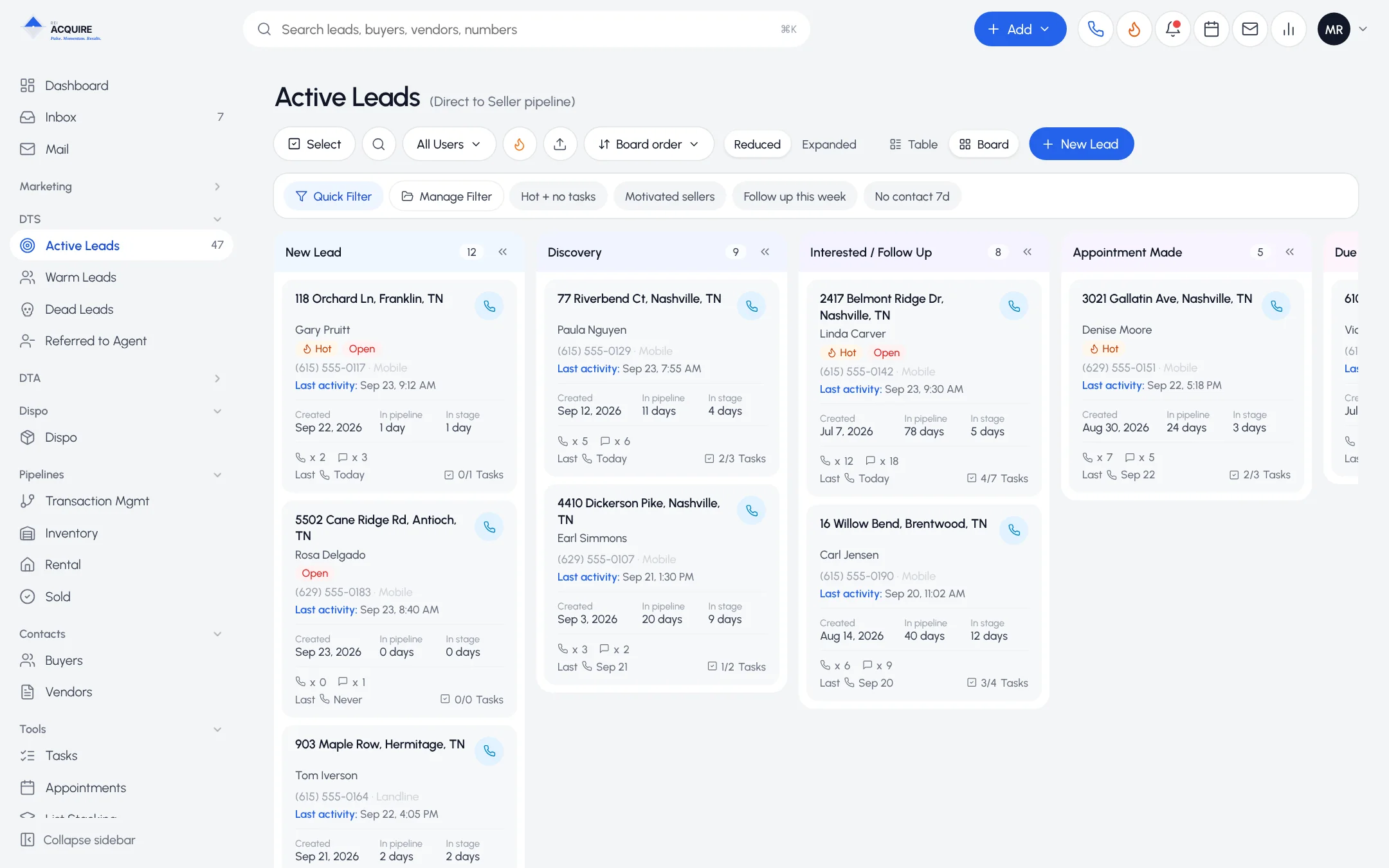This screenshot has width=1389, height=868.
Task: Click the hot leads flame icon in top bar
Action: pos(1134,29)
